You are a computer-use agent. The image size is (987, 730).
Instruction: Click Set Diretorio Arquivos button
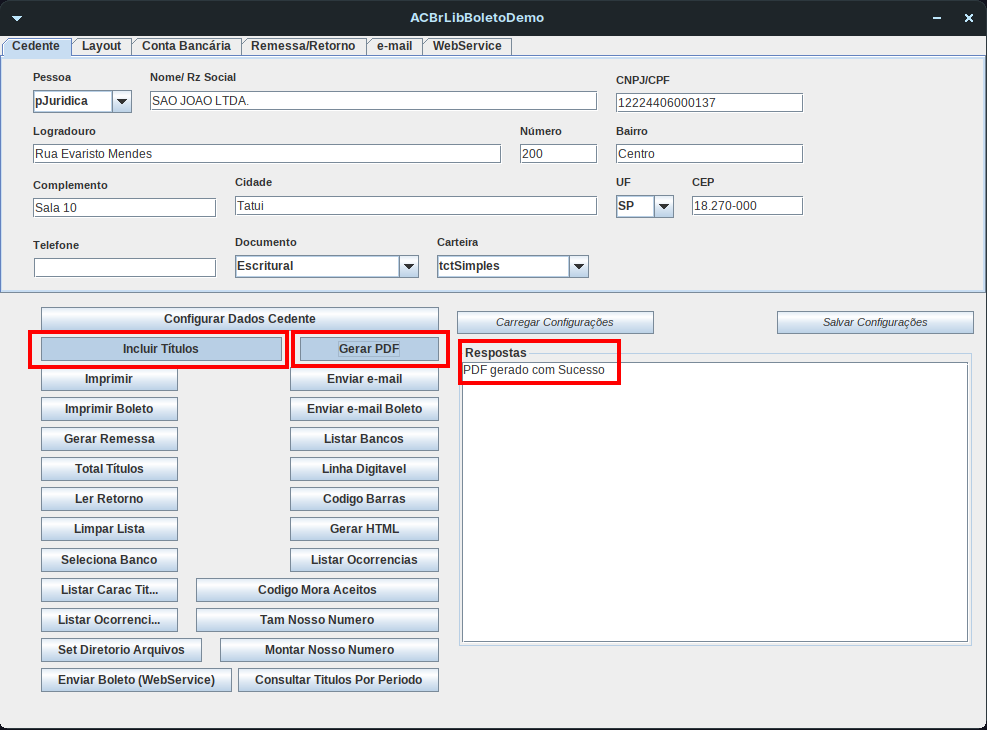(121, 650)
